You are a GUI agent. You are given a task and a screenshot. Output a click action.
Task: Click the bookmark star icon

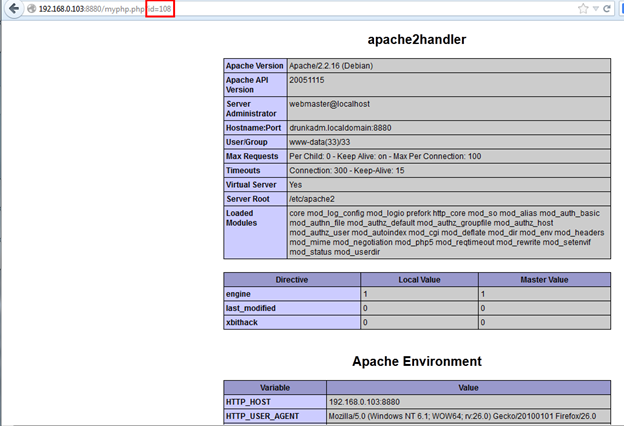click(x=583, y=8)
